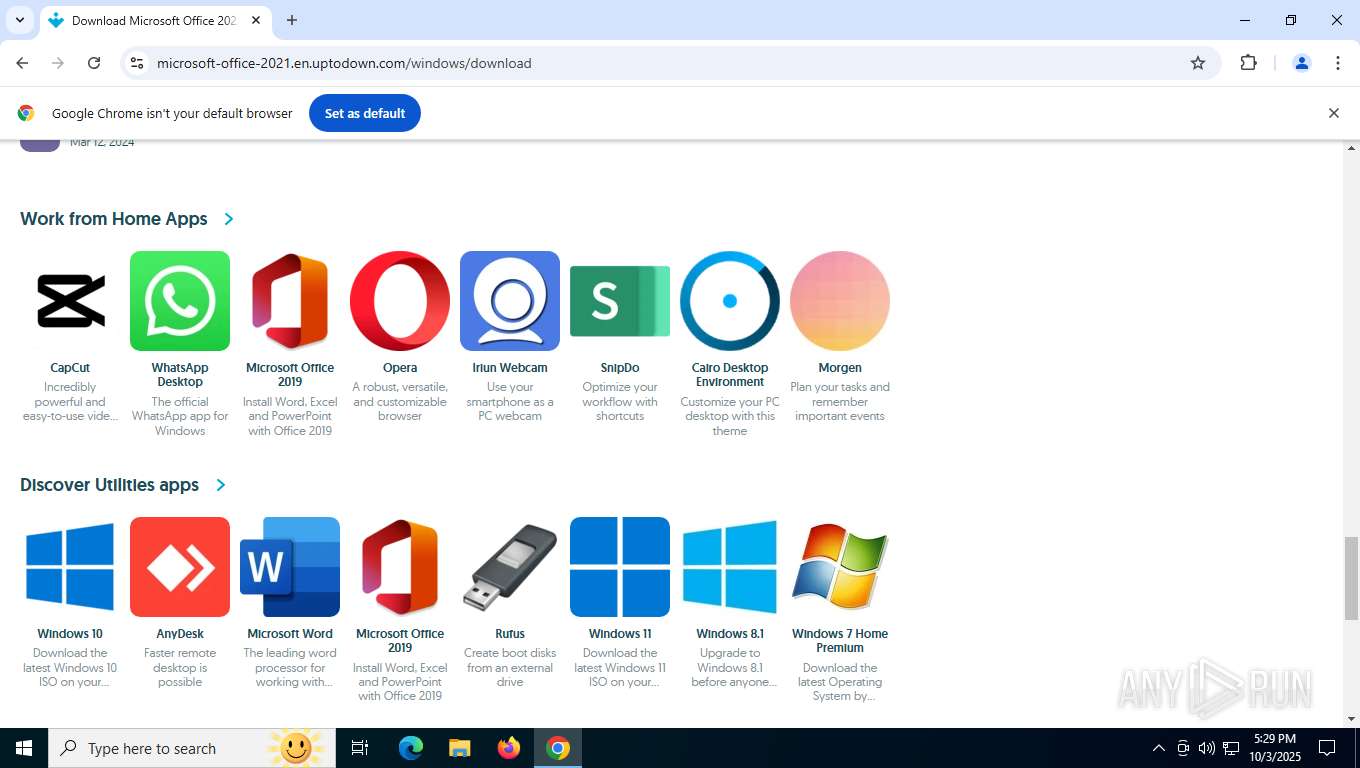Open the AnyDesk title link

pyautogui.click(x=180, y=634)
